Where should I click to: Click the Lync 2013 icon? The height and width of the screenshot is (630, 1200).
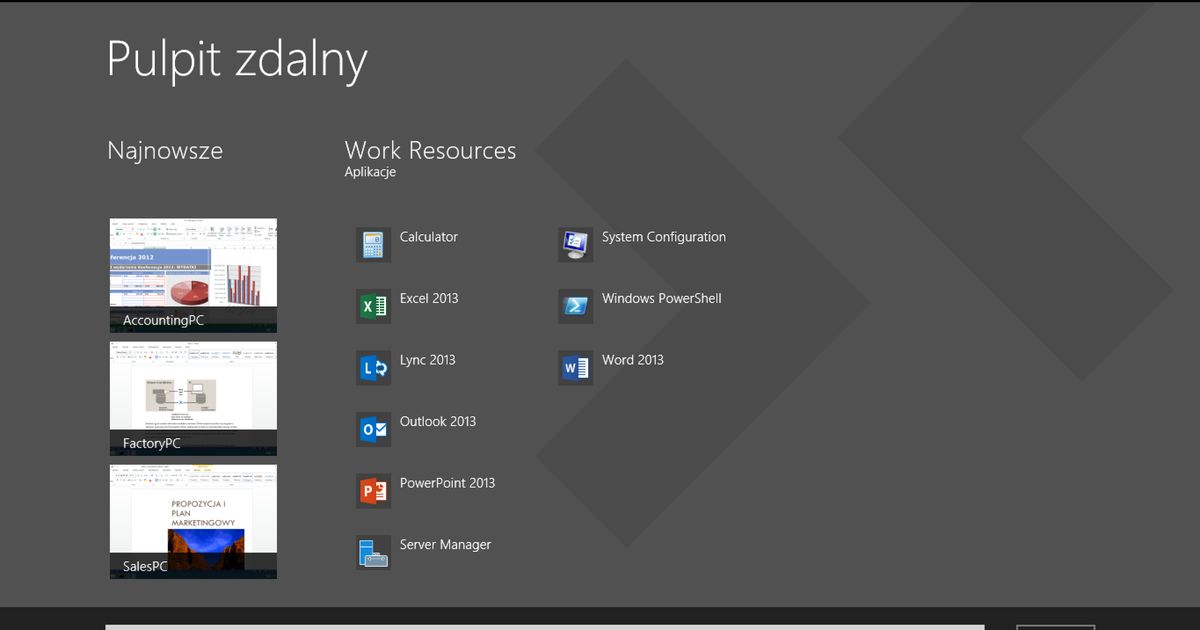tap(373, 368)
